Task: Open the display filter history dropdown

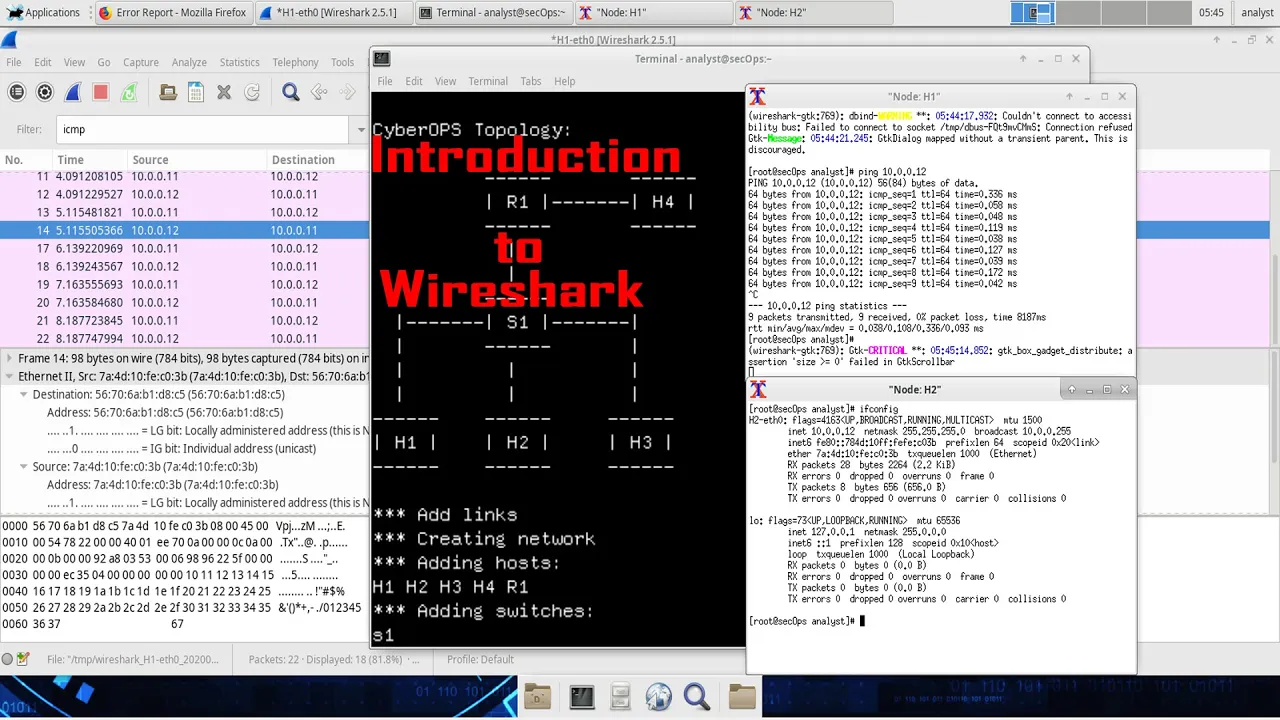Action: point(361,129)
